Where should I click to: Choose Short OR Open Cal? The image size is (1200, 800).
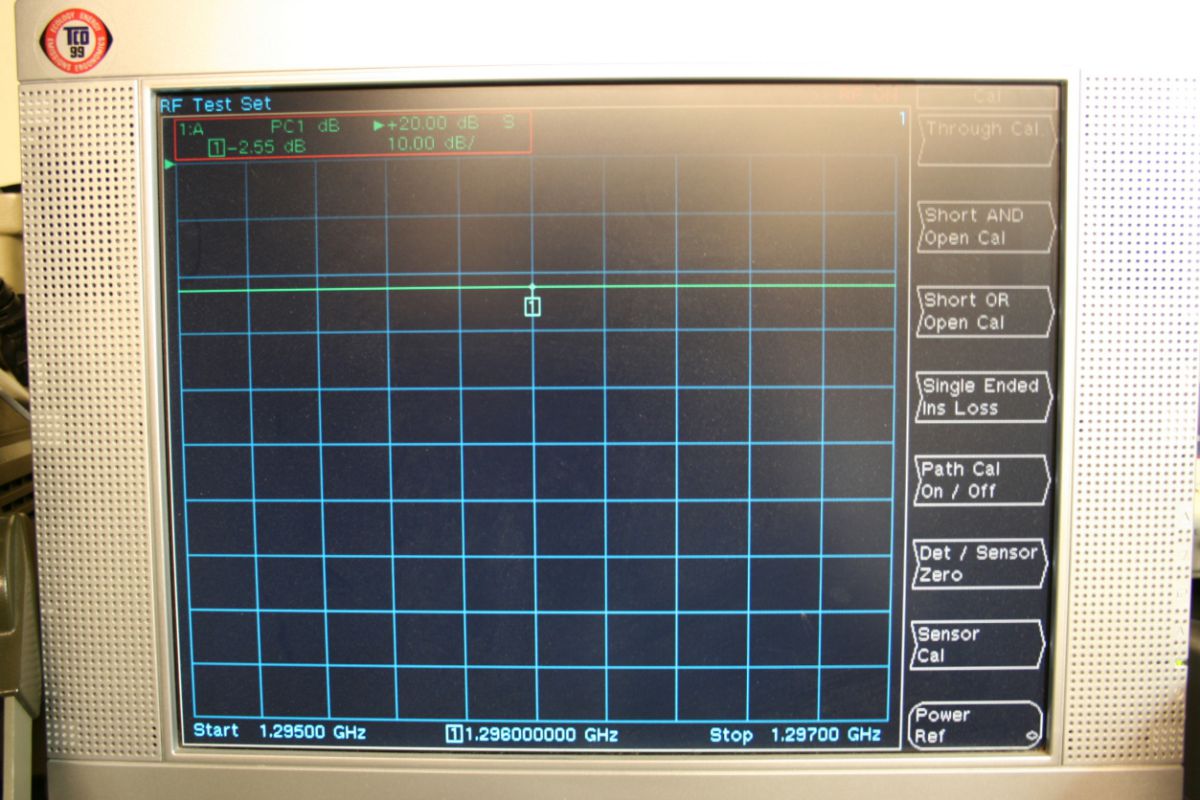point(984,311)
